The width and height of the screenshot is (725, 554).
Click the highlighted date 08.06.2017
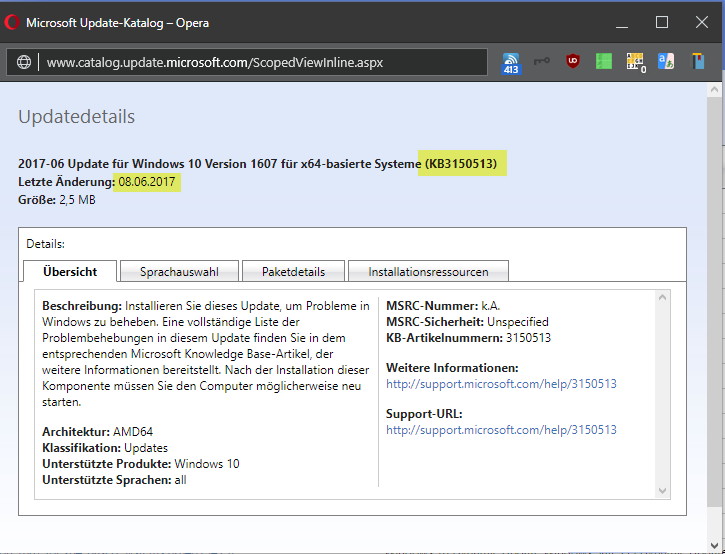[147, 182]
